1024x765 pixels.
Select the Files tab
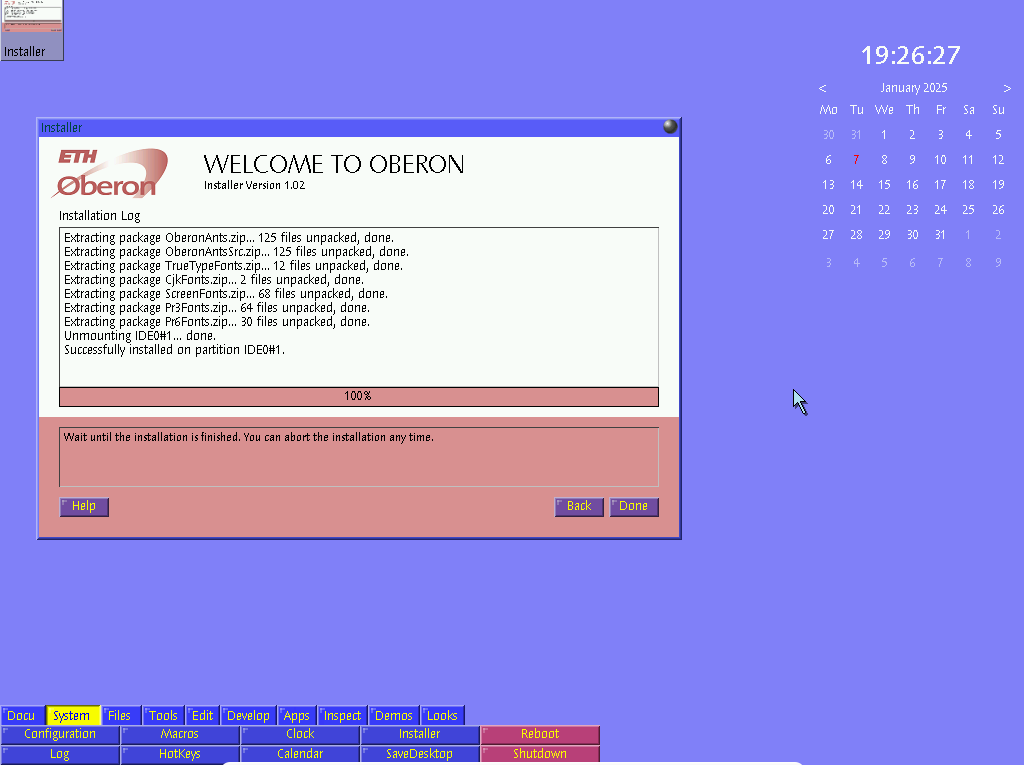click(x=120, y=715)
